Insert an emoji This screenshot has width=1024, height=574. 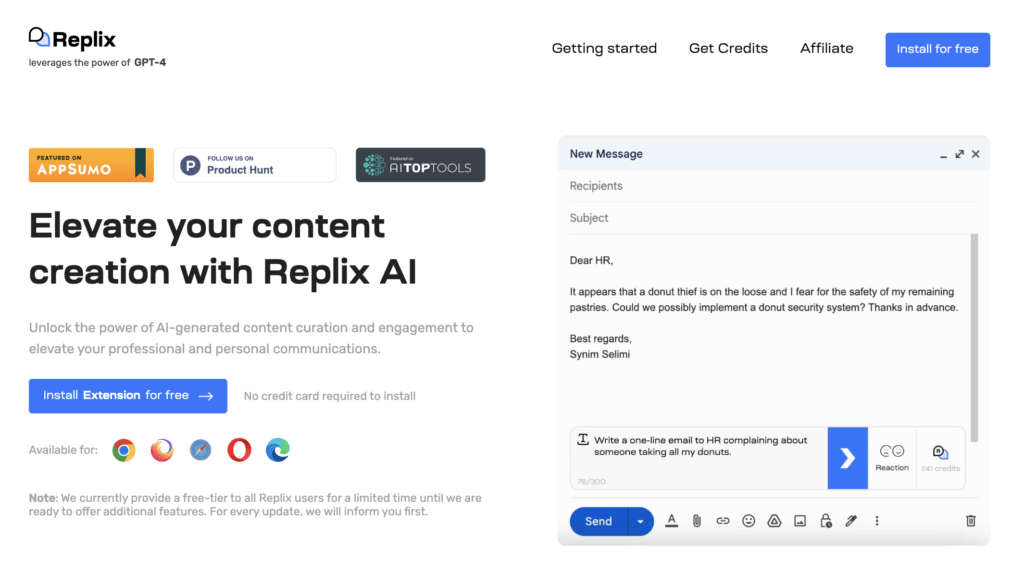point(748,521)
